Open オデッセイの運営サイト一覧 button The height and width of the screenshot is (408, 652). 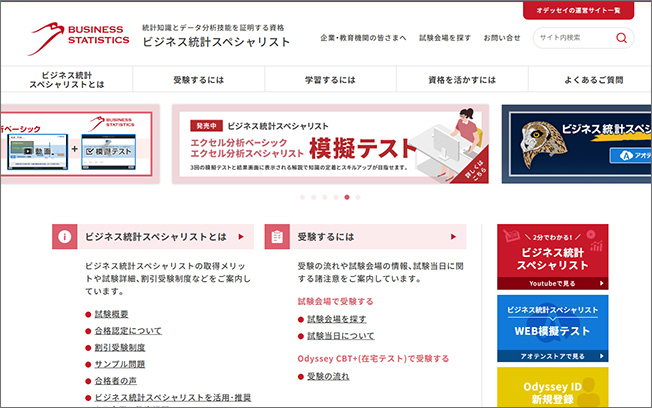tap(578, 10)
